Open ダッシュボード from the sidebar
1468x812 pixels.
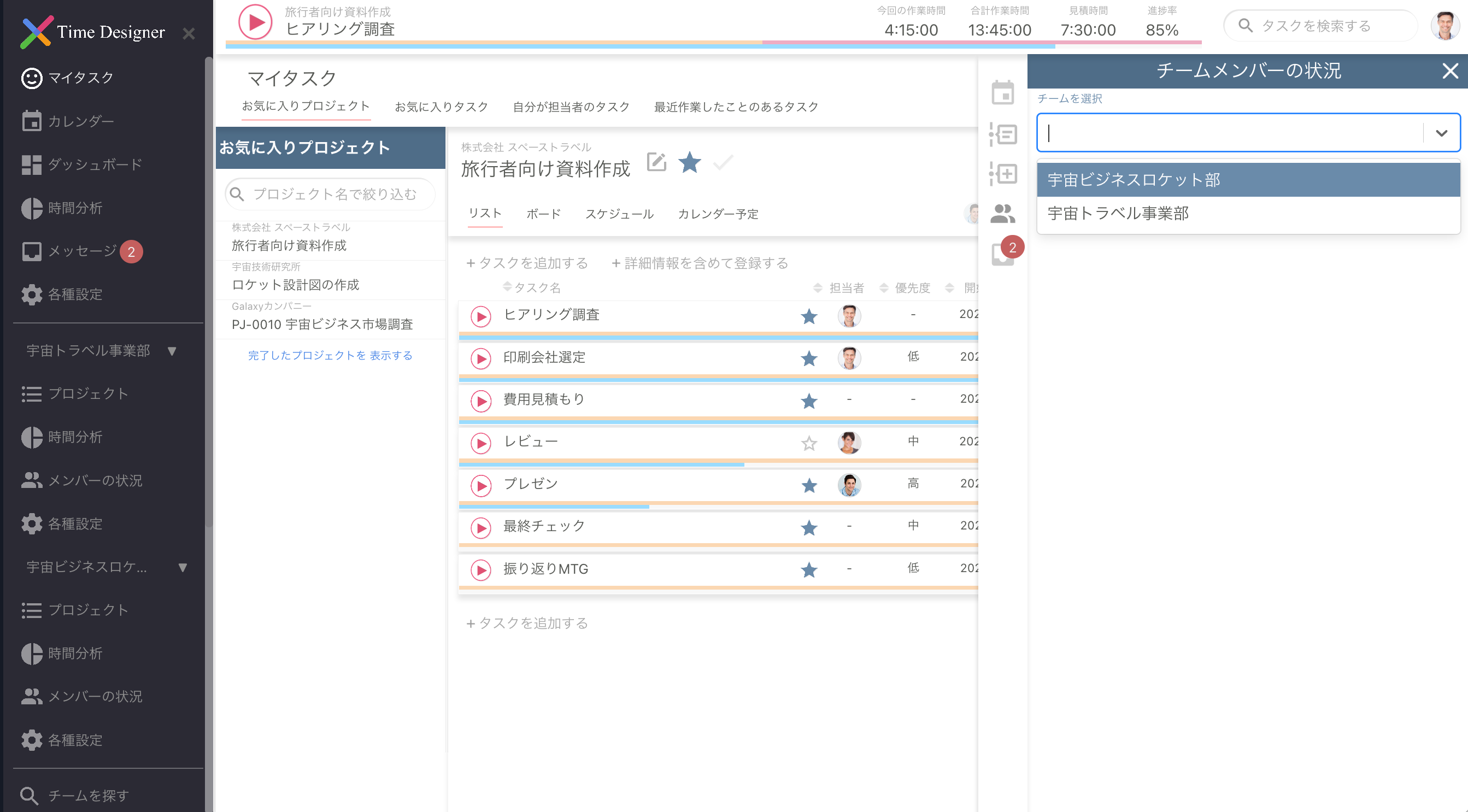pos(94,164)
